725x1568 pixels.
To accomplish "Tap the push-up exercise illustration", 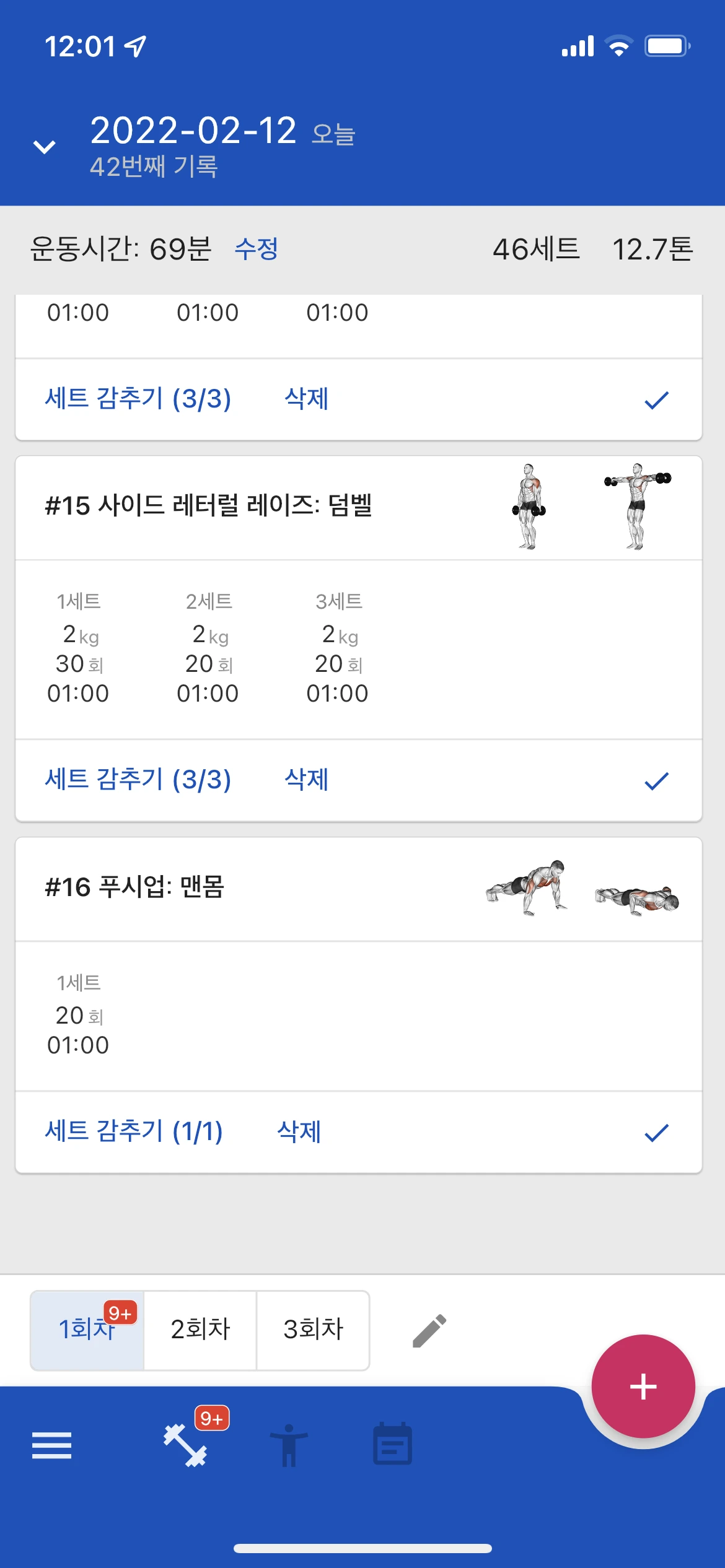I will click(582, 888).
